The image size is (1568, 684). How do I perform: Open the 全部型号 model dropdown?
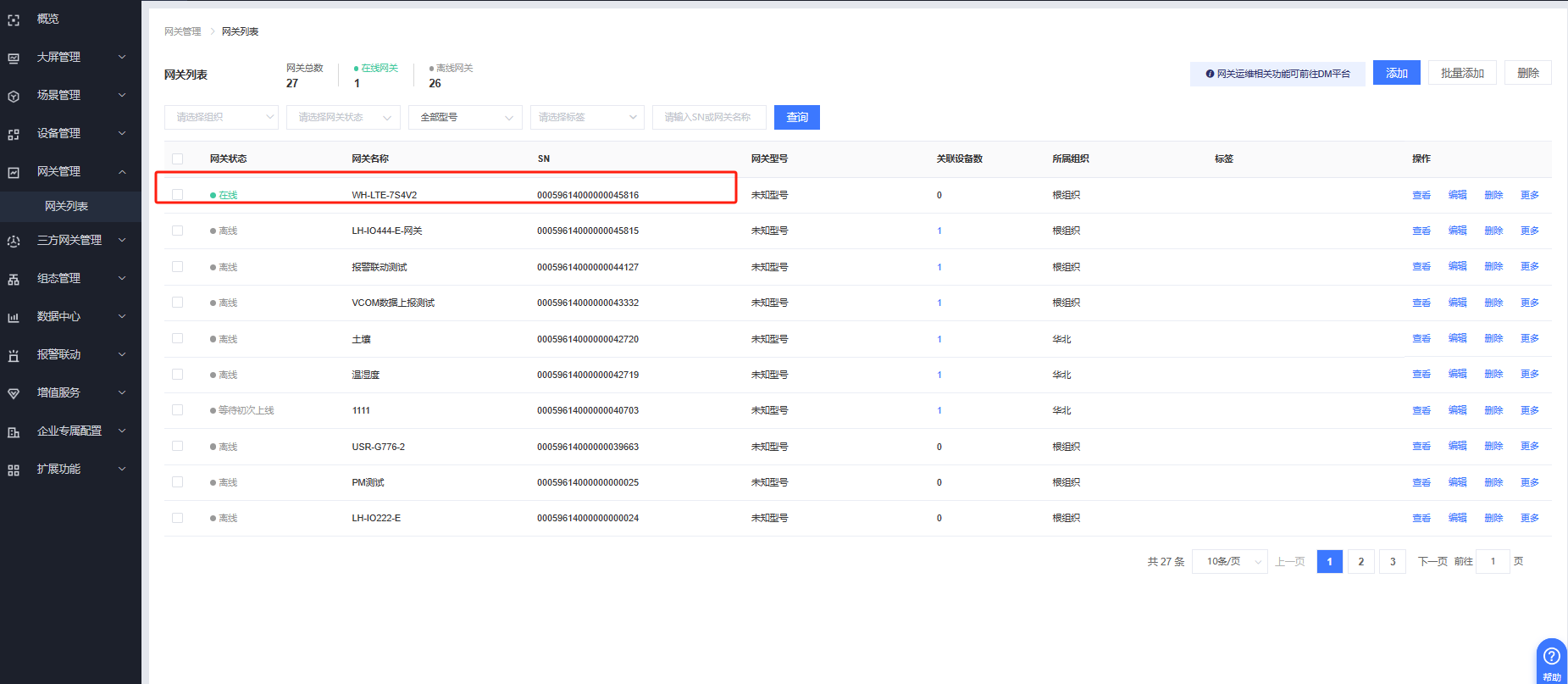click(465, 117)
